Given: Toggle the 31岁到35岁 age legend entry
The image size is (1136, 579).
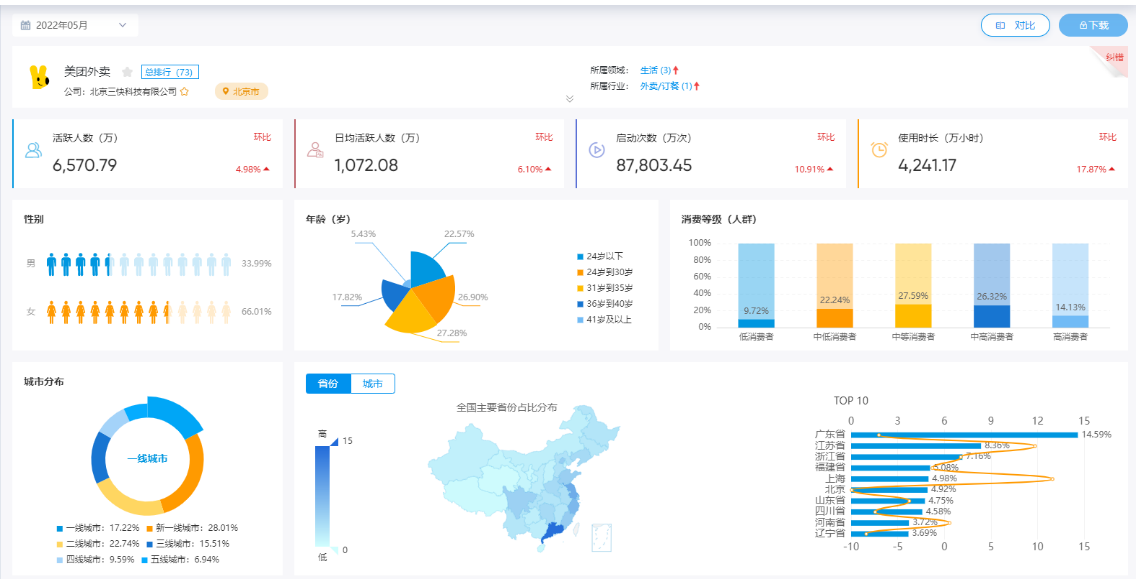Looking at the screenshot, I should [604, 288].
